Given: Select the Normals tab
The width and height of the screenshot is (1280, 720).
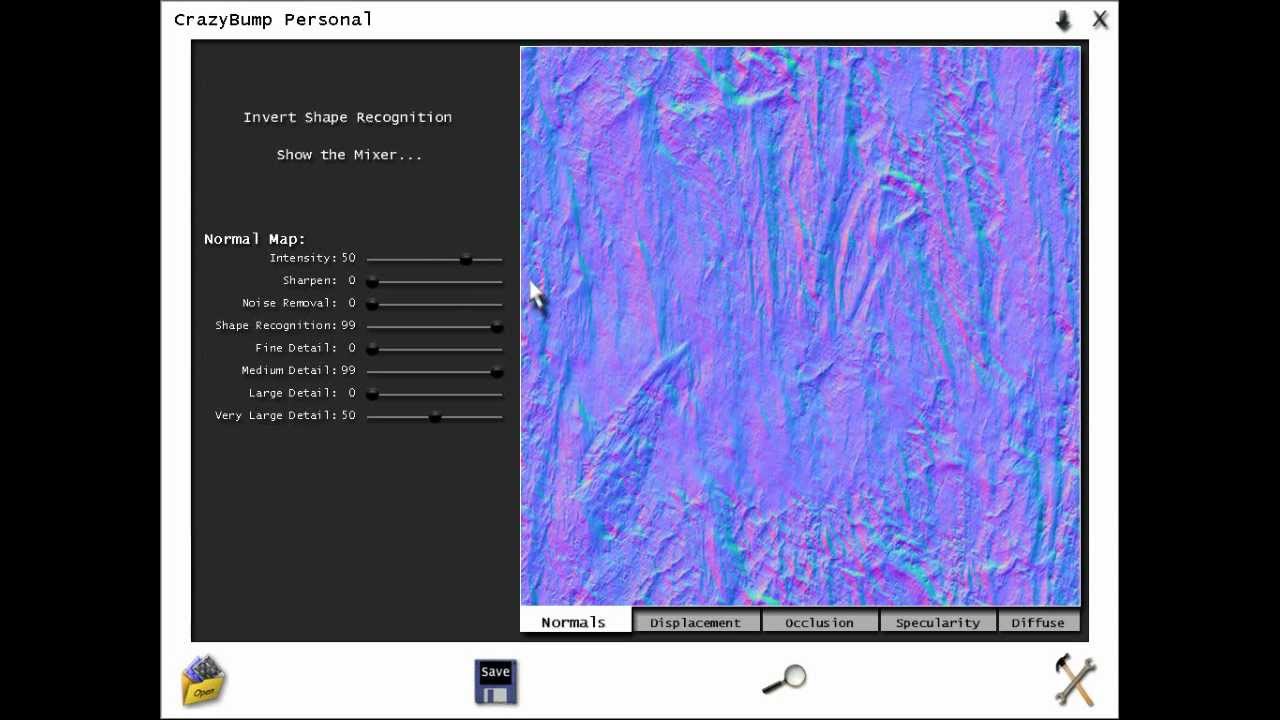Looking at the screenshot, I should 575,621.
